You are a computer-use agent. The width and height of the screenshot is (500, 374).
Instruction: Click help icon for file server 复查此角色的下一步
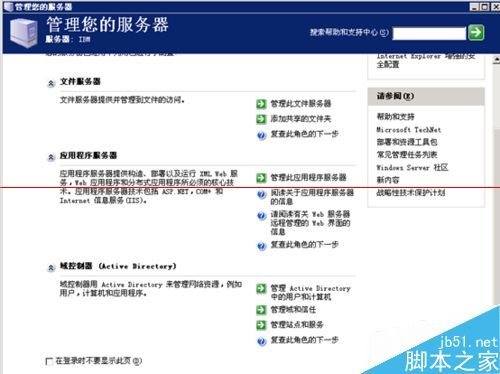coord(261,135)
